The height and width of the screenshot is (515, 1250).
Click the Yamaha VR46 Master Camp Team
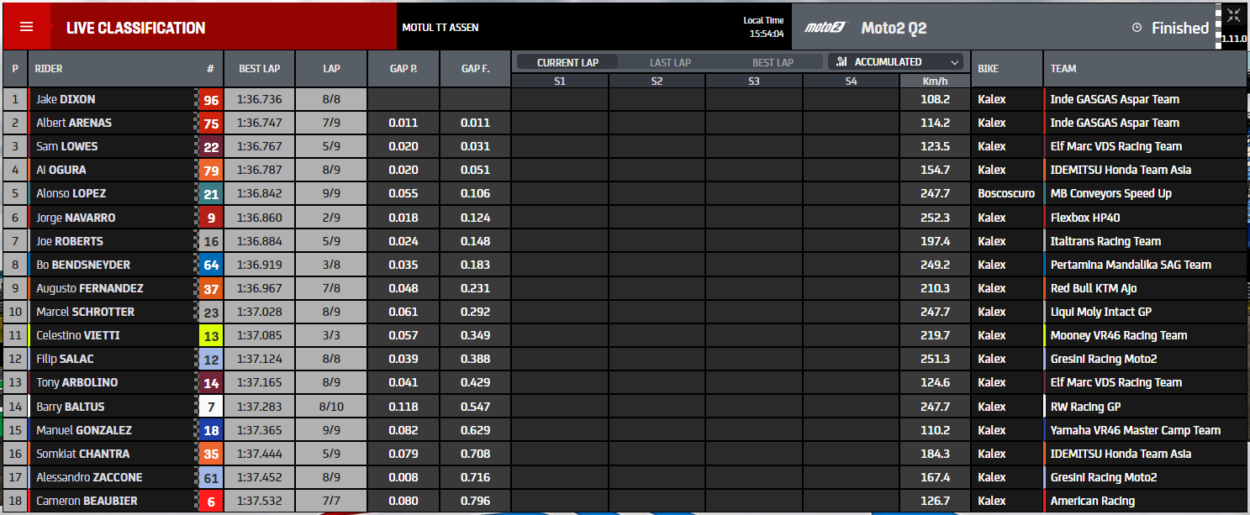click(1135, 430)
